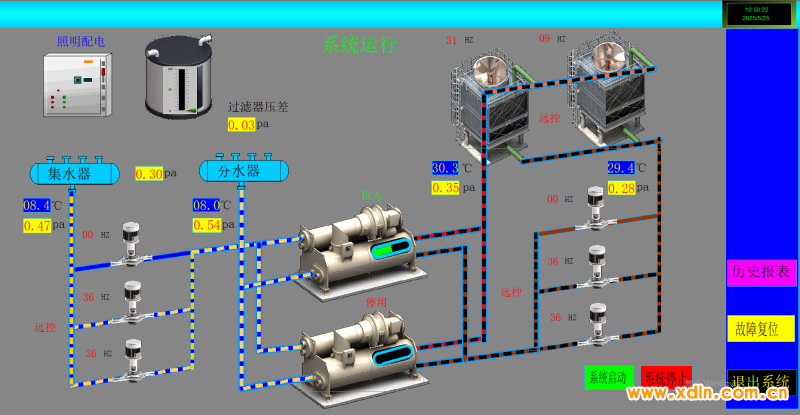Click the date and time display

pyautogui.click(x=756, y=13)
